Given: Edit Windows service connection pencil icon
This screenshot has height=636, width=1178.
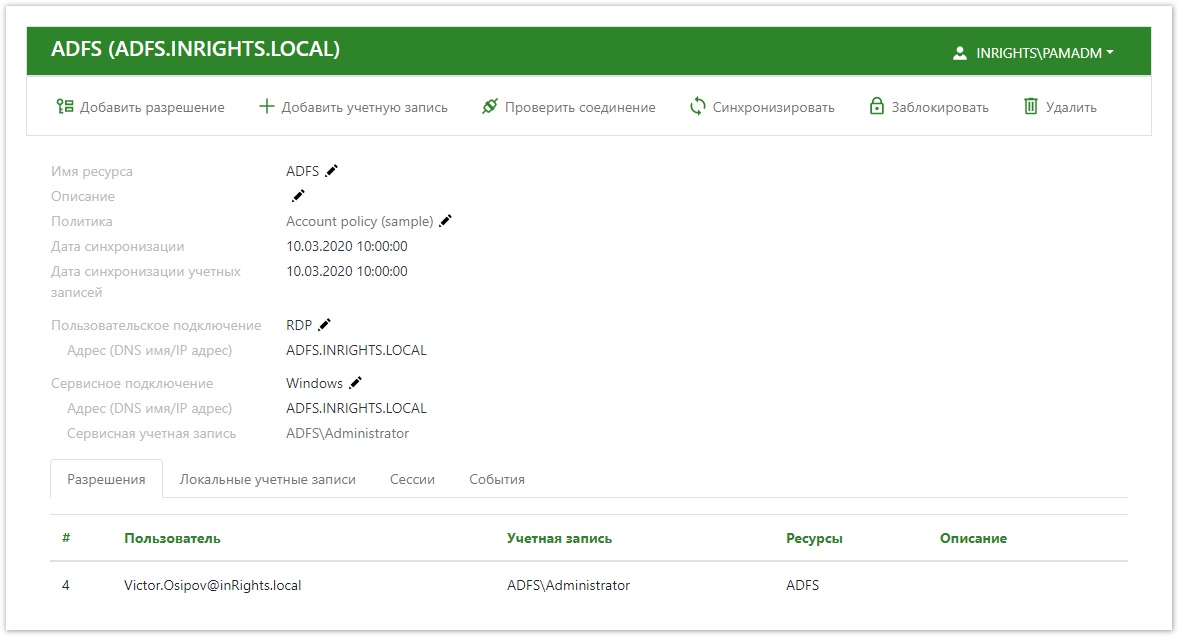Looking at the screenshot, I should 355,382.
